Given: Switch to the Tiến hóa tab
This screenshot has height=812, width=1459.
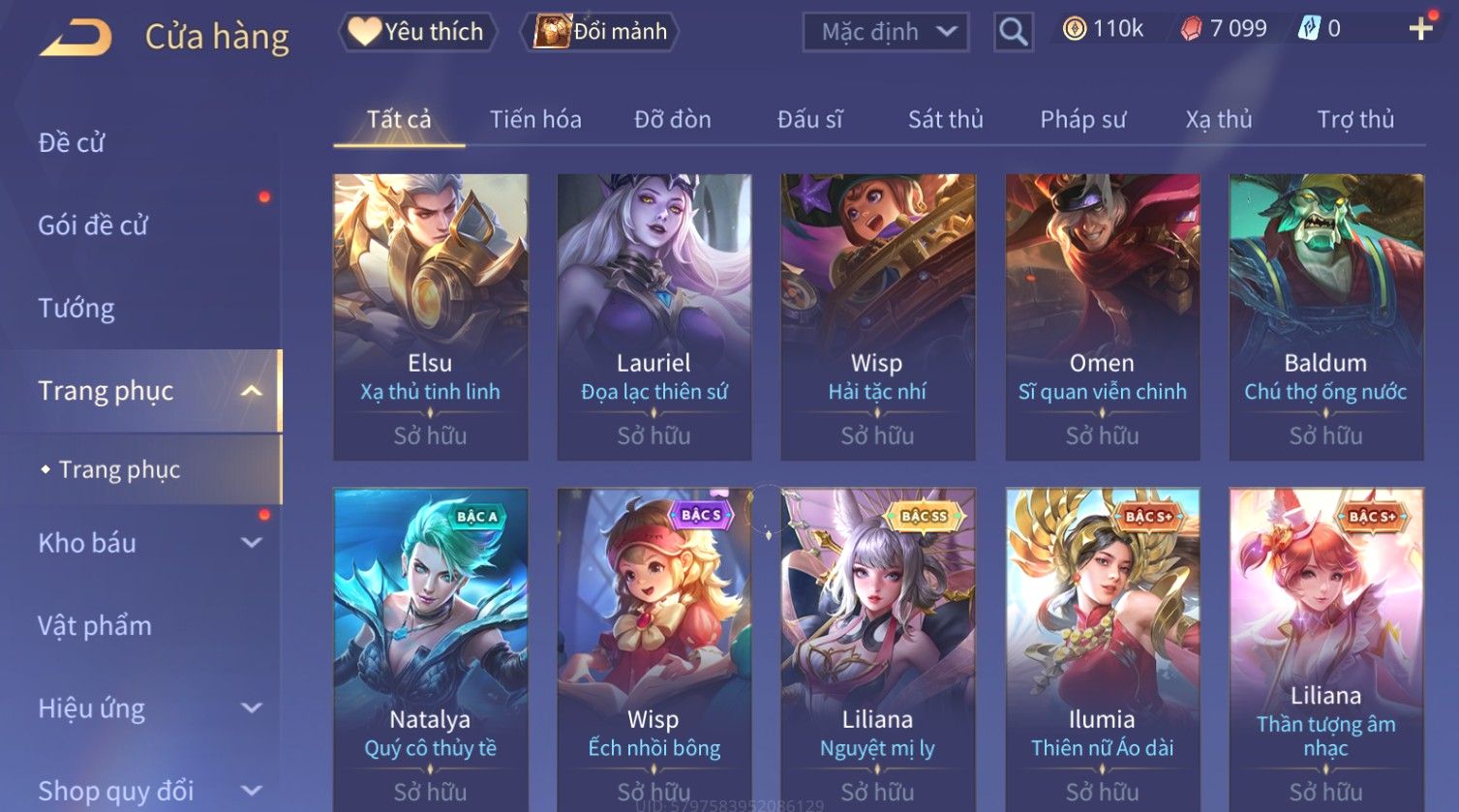Looking at the screenshot, I should click(x=535, y=119).
